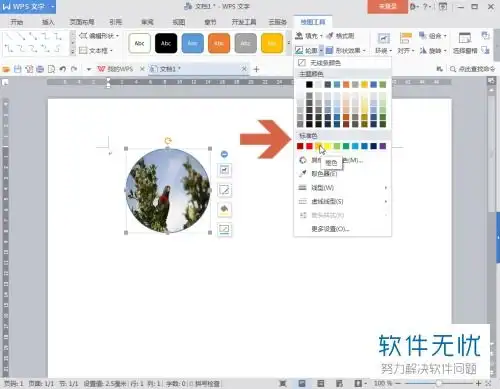Click the new tab plus button
This screenshot has width=500, height=389.
pos(256,69)
